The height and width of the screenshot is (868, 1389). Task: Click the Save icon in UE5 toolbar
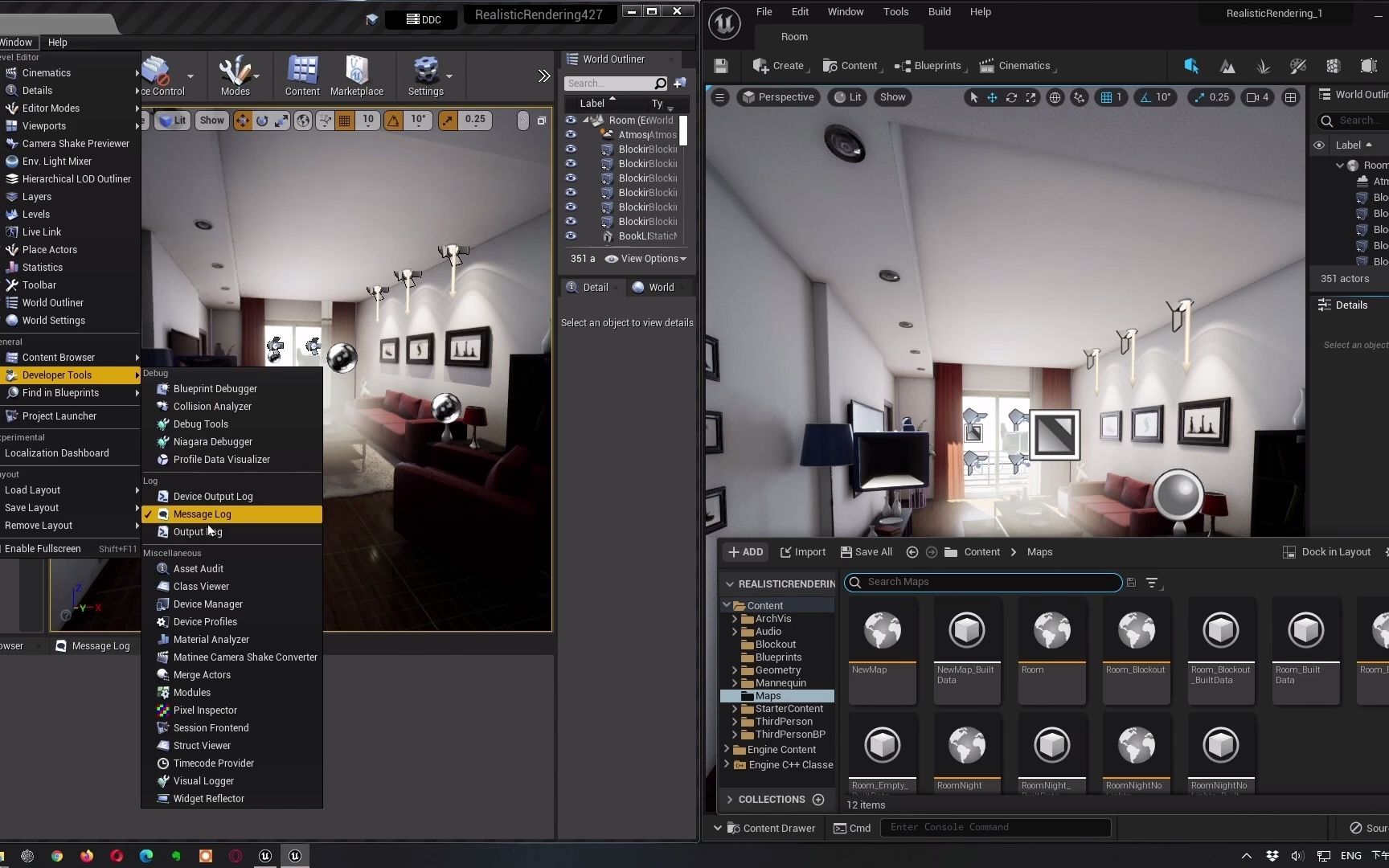[x=721, y=66]
